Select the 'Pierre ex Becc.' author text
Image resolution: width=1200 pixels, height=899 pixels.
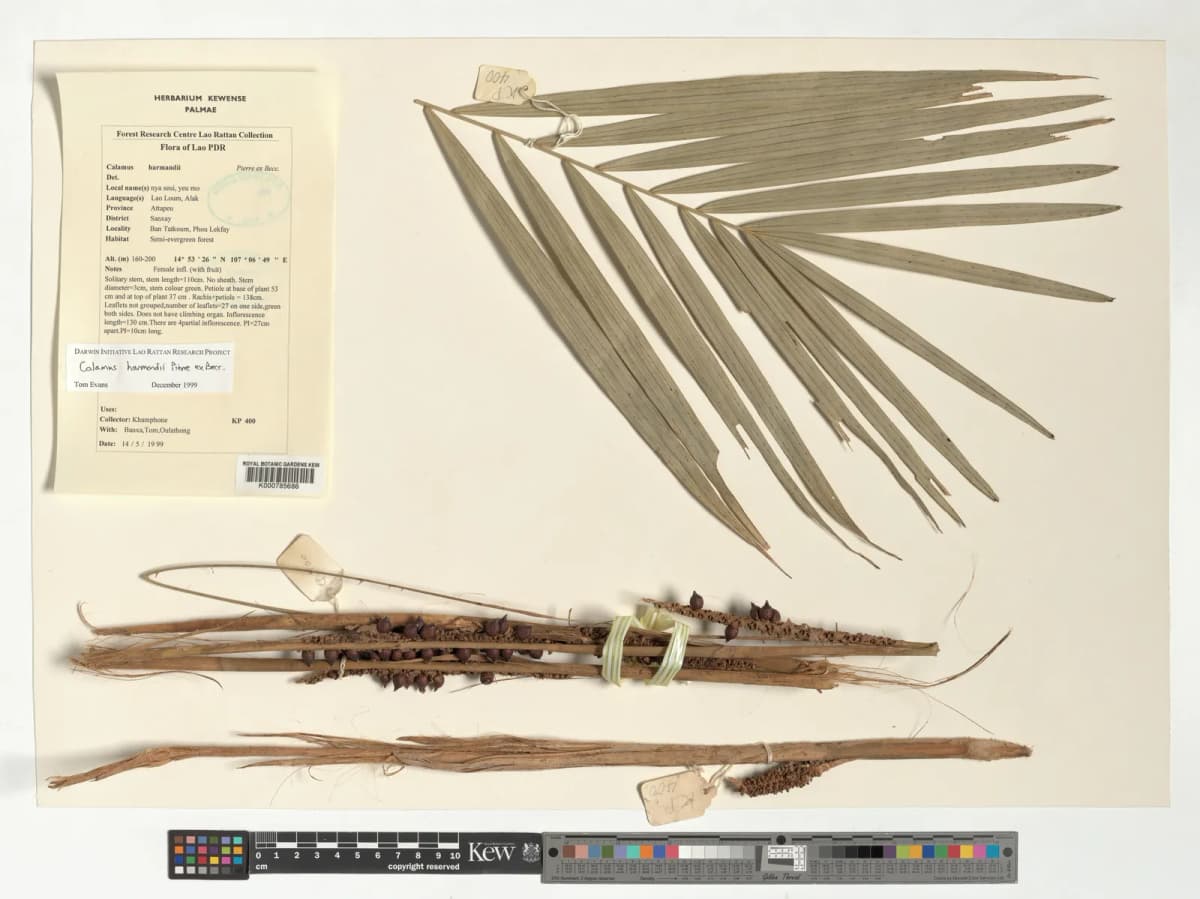(x=257, y=168)
